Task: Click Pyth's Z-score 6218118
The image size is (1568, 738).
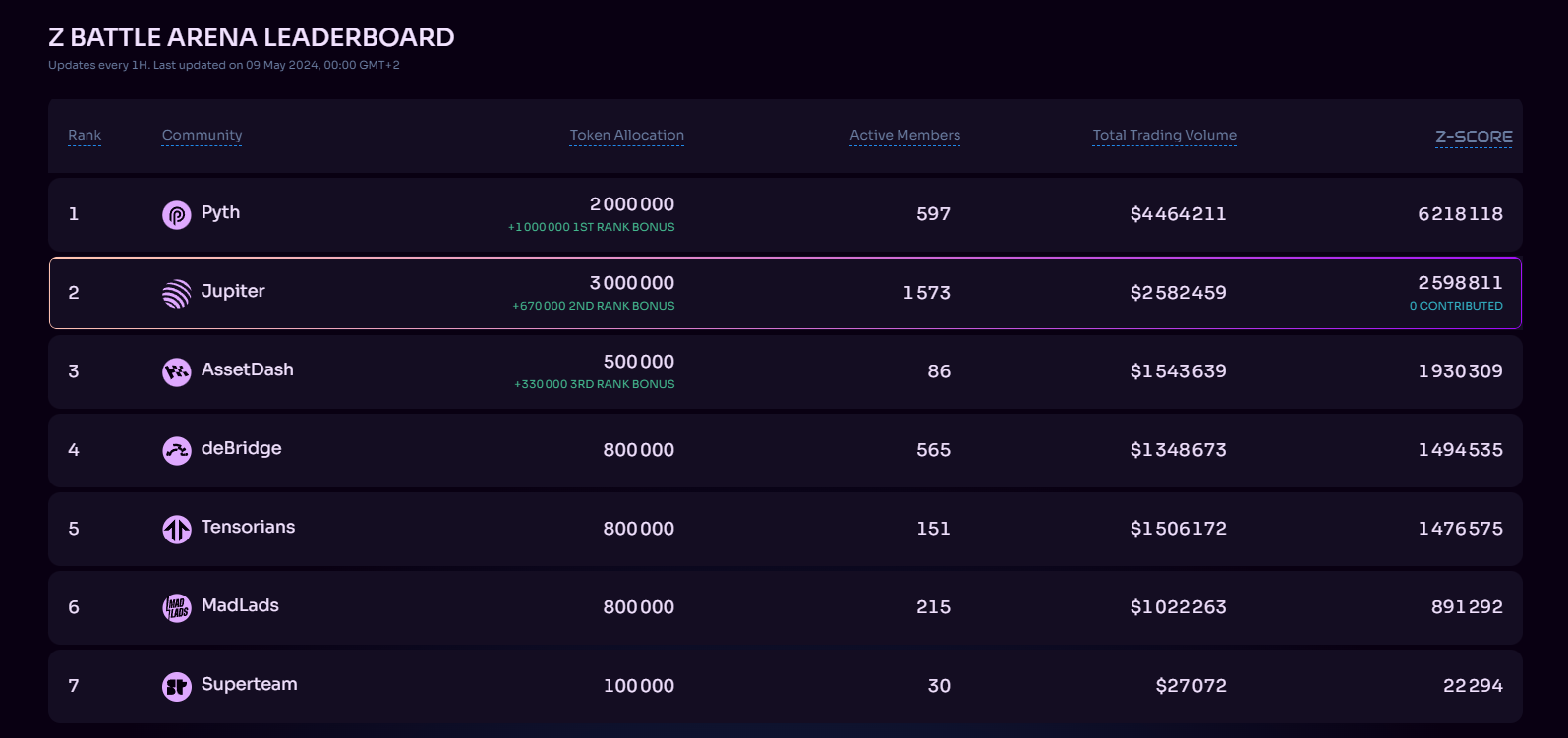Action: click(x=1460, y=214)
